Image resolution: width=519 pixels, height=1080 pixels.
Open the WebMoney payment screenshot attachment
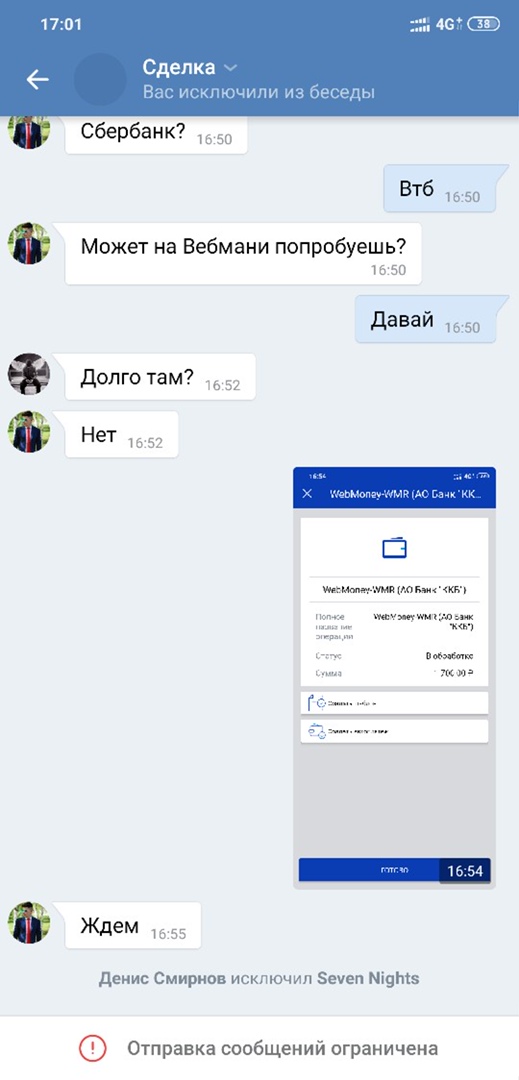click(394, 678)
